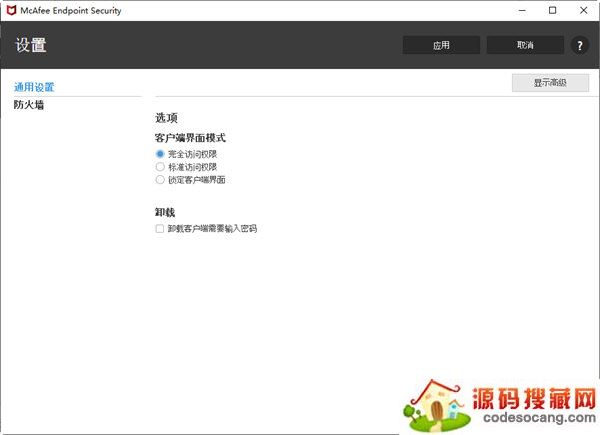Click the 取消 (Cancel) button

(525, 45)
